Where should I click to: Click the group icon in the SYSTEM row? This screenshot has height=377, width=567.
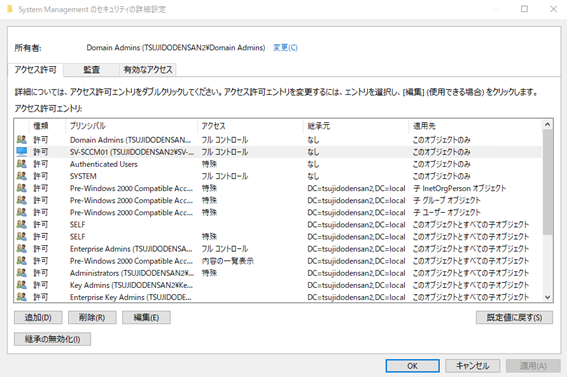[x=22, y=176]
